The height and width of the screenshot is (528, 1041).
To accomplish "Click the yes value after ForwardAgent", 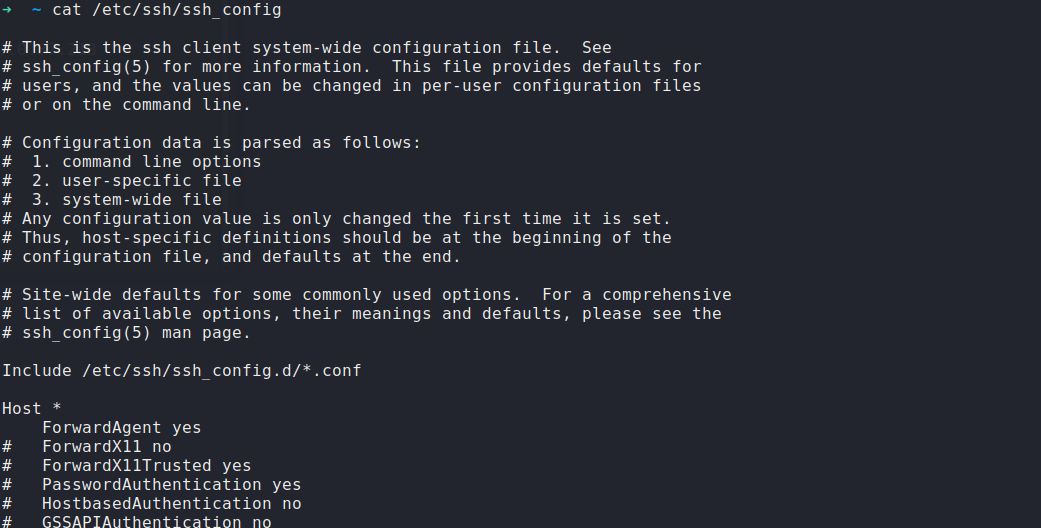I will 187,428.
